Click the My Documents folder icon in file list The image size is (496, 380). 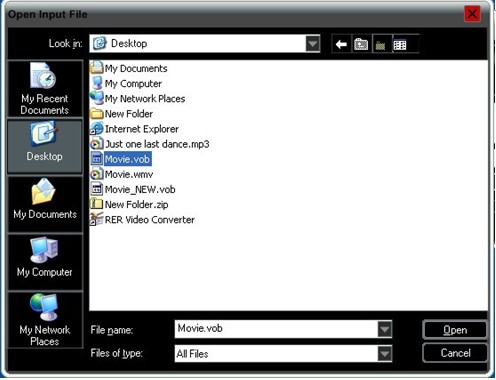97,68
